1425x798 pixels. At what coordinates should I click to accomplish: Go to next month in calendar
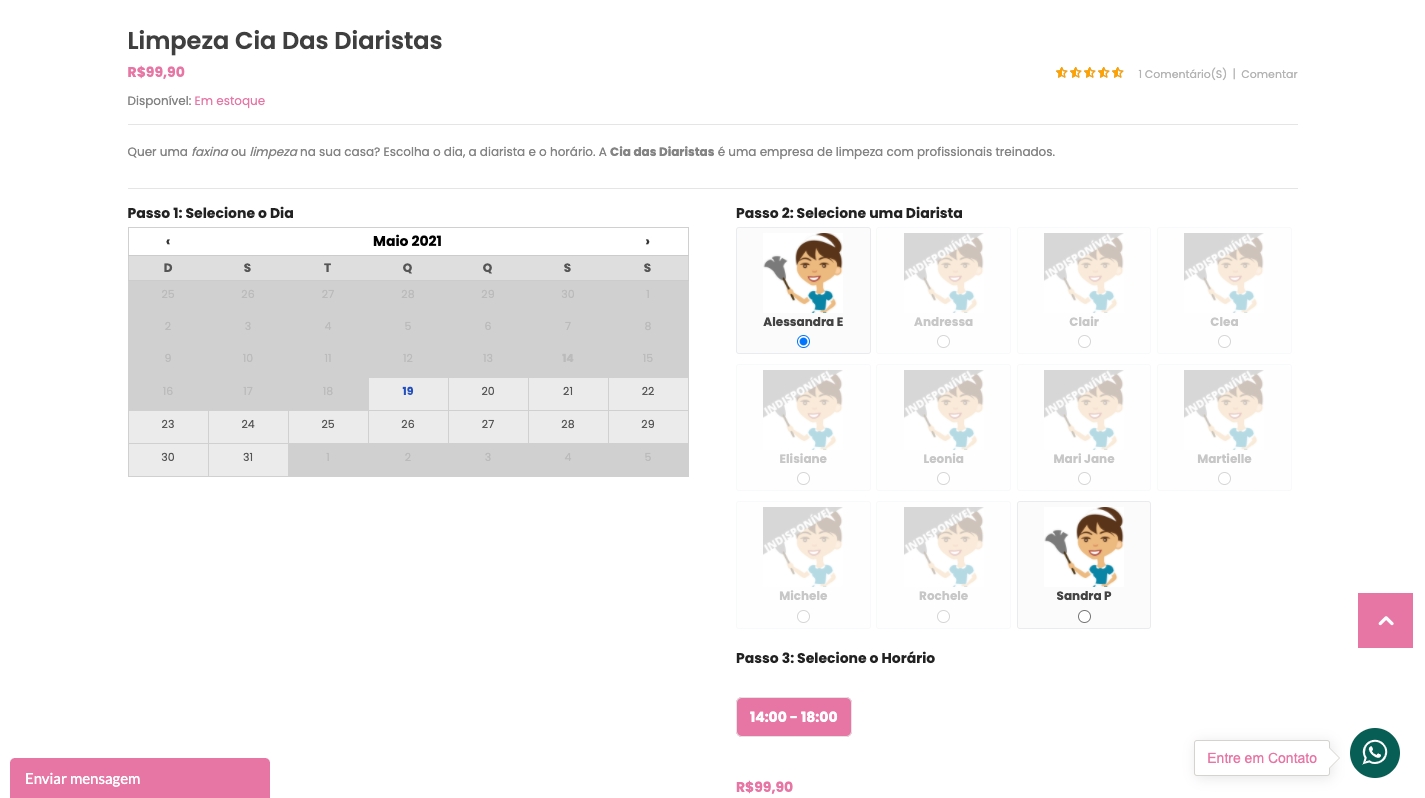pyautogui.click(x=647, y=241)
